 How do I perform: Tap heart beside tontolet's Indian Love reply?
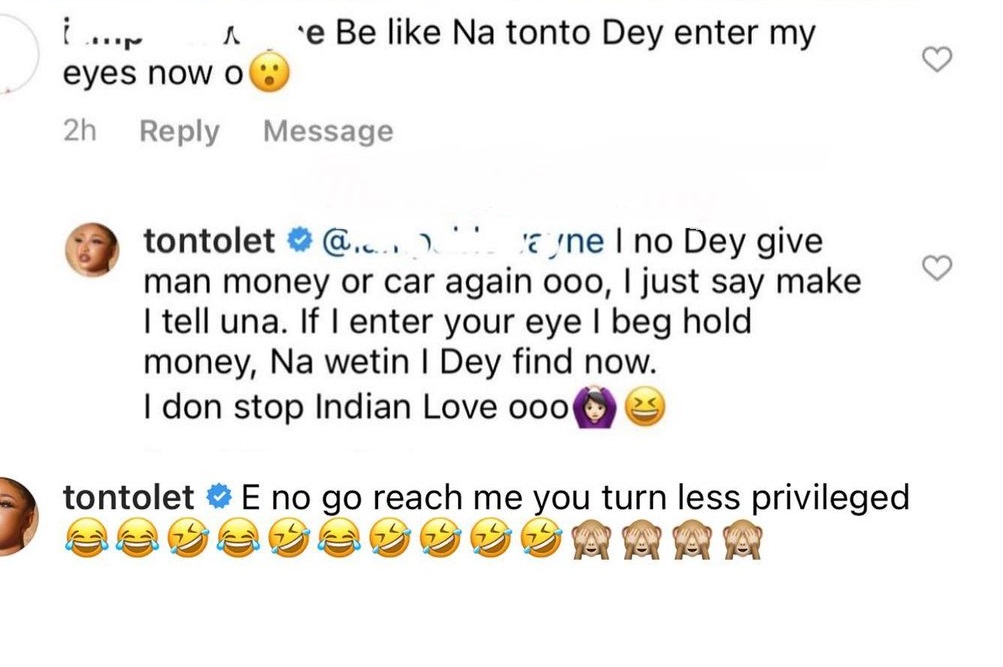click(x=936, y=268)
